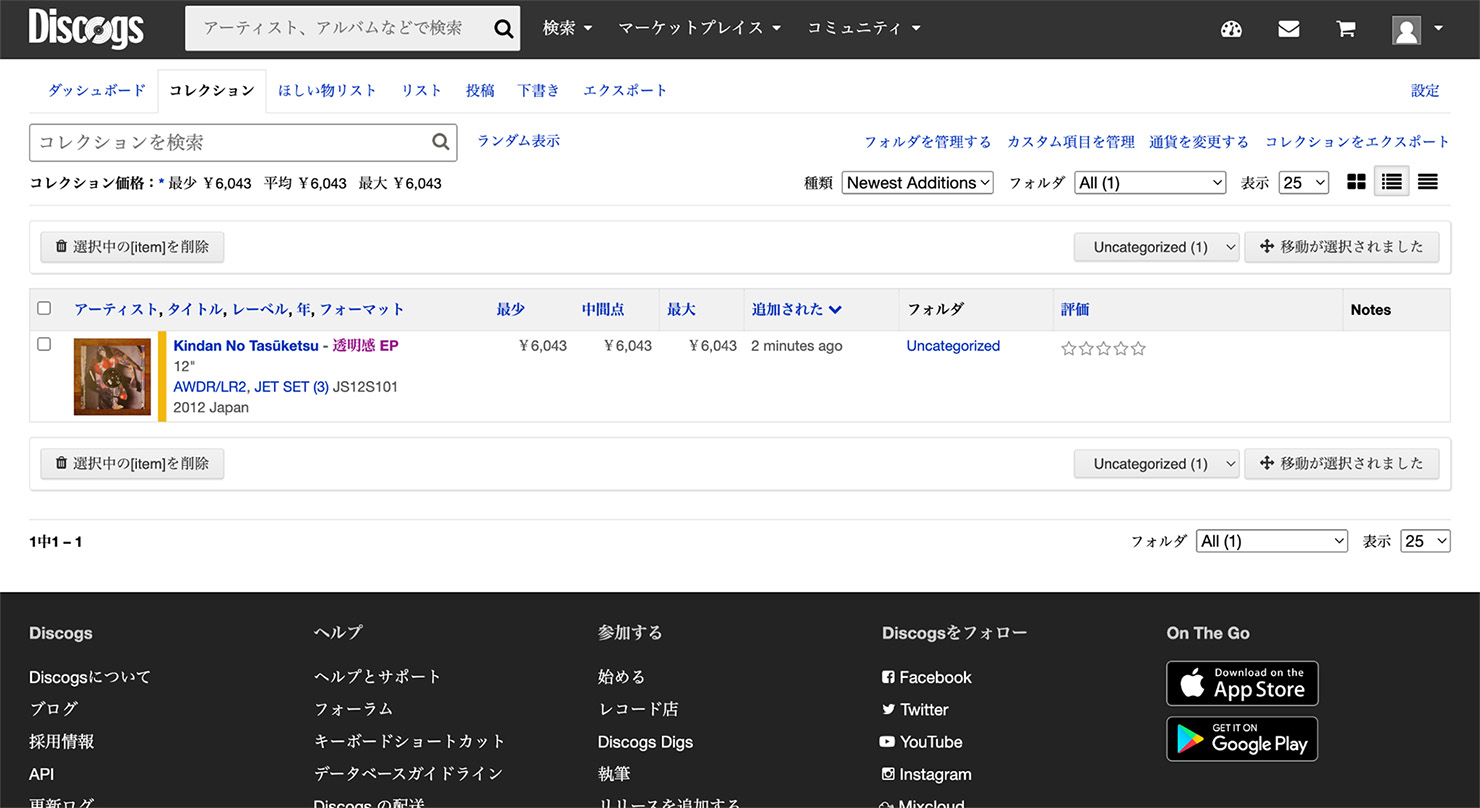Check the select-all checkbox in table header
1480x808 pixels.
point(44,308)
